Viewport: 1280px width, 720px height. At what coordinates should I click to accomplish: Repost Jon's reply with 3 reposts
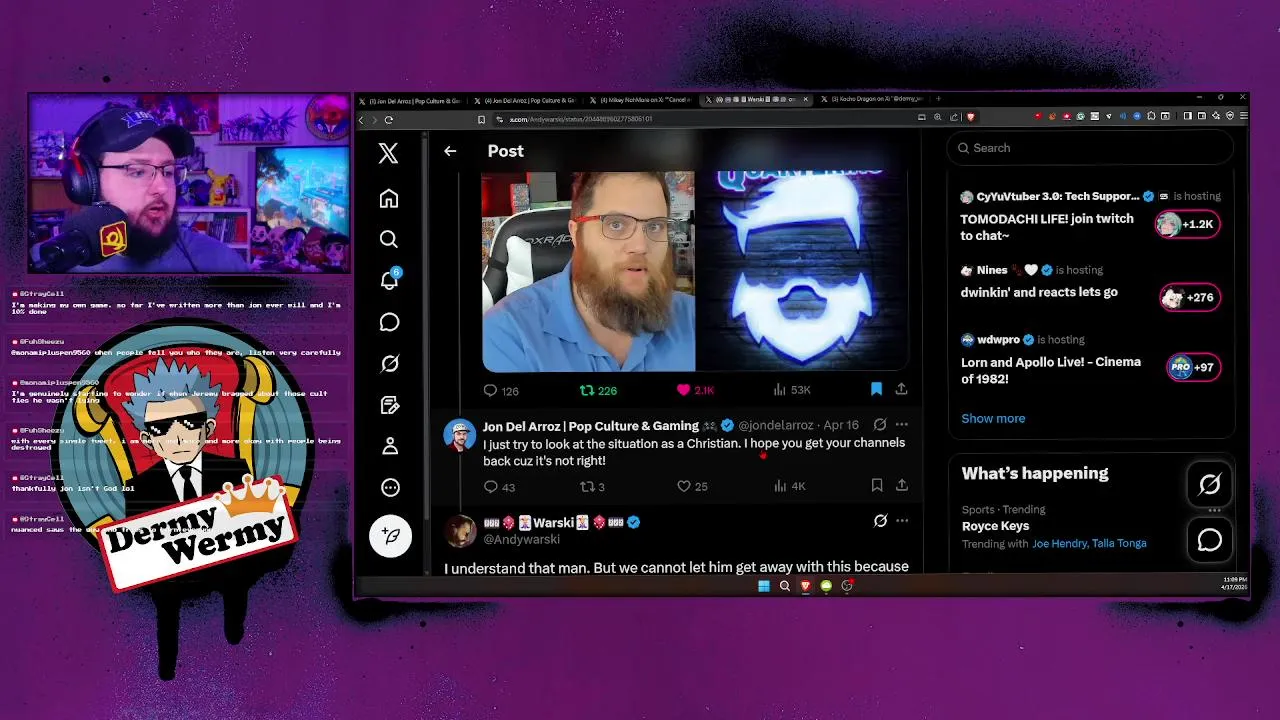[x=592, y=486]
